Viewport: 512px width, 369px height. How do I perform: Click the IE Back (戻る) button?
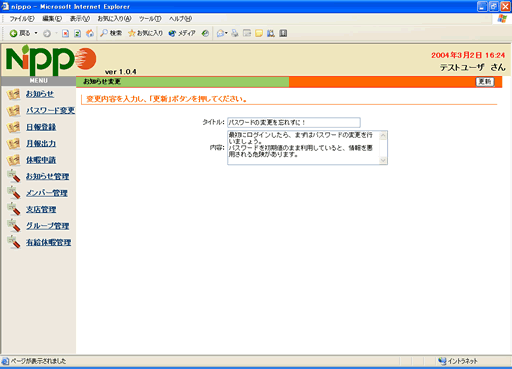[x=20, y=33]
